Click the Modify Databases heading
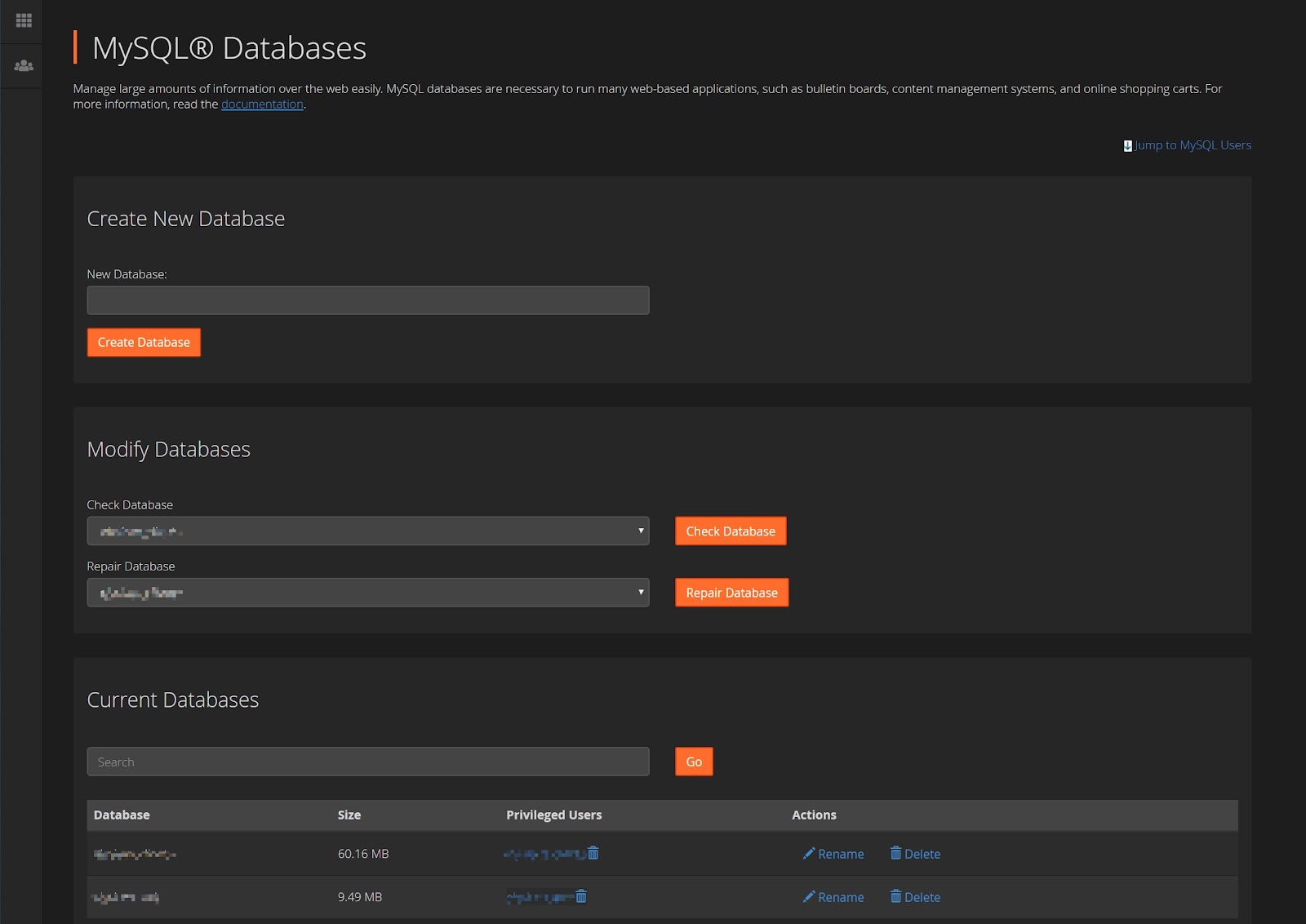This screenshot has width=1306, height=924. pyautogui.click(x=169, y=450)
